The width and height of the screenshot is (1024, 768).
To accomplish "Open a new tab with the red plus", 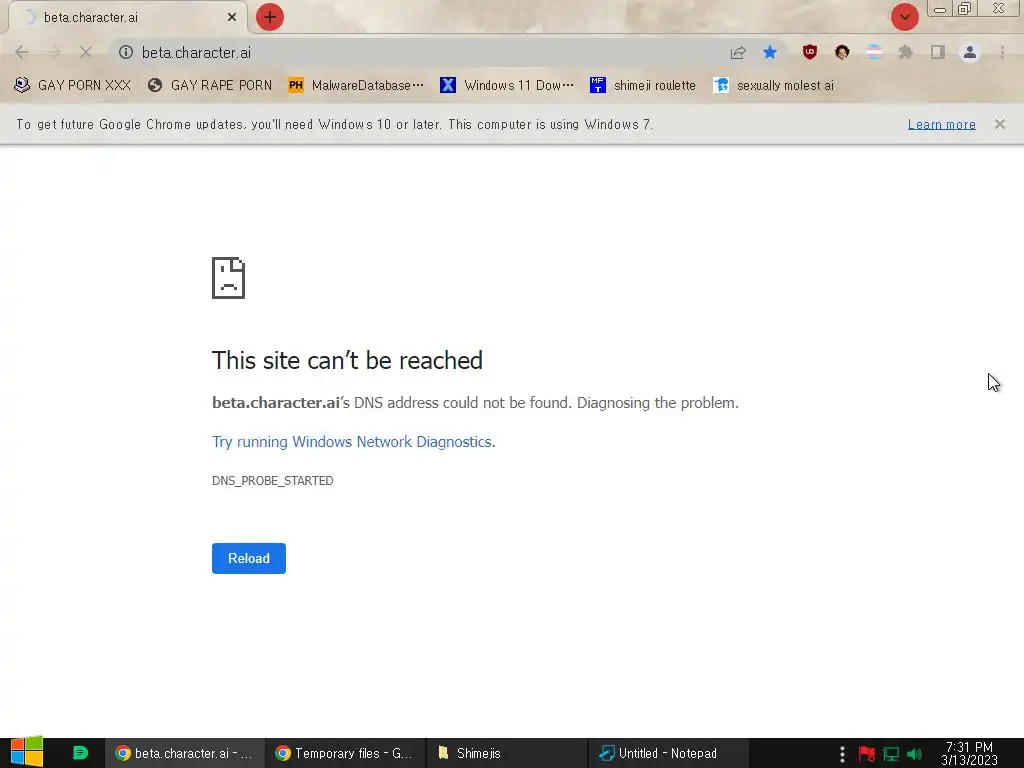I will pos(270,17).
